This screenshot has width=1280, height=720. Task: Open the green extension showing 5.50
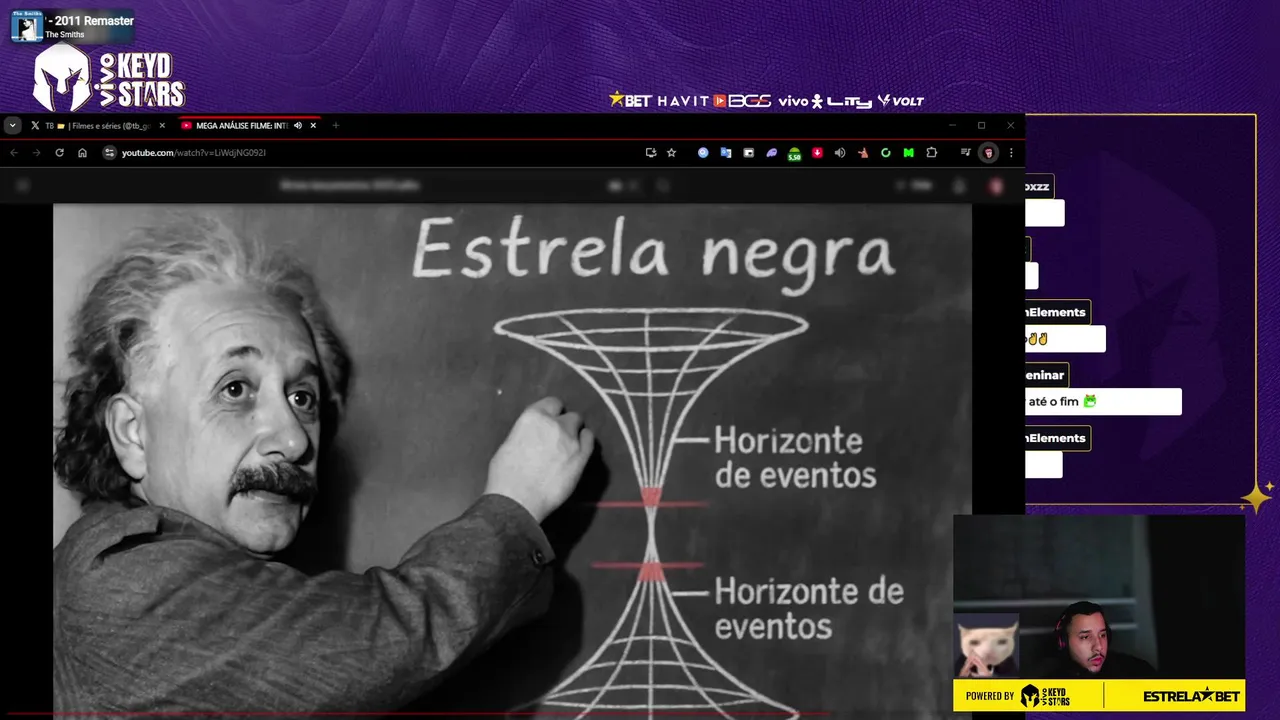(794, 154)
